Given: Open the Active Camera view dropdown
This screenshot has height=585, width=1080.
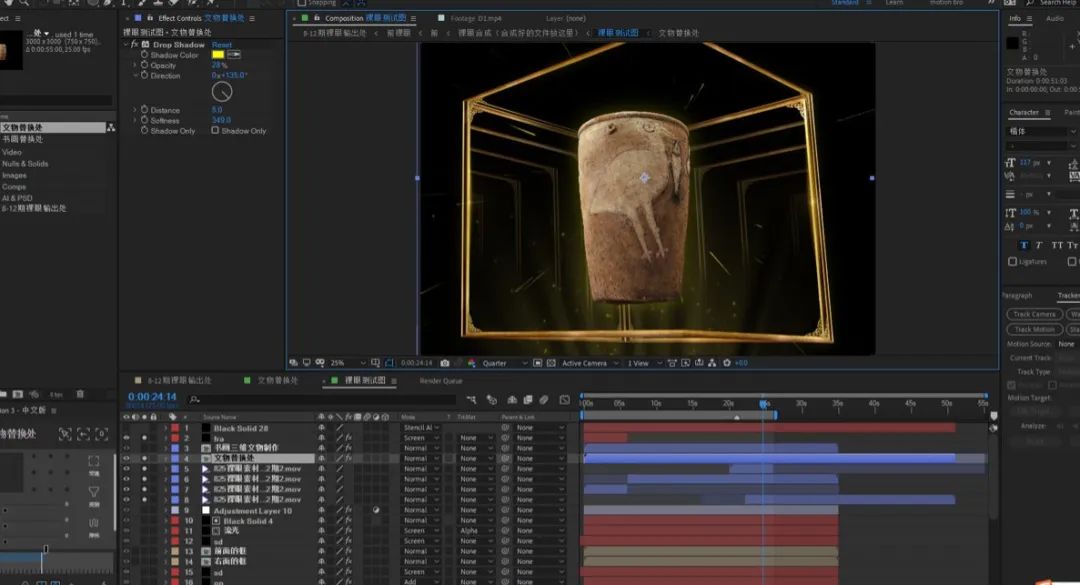Looking at the screenshot, I should click(x=588, y=363).
